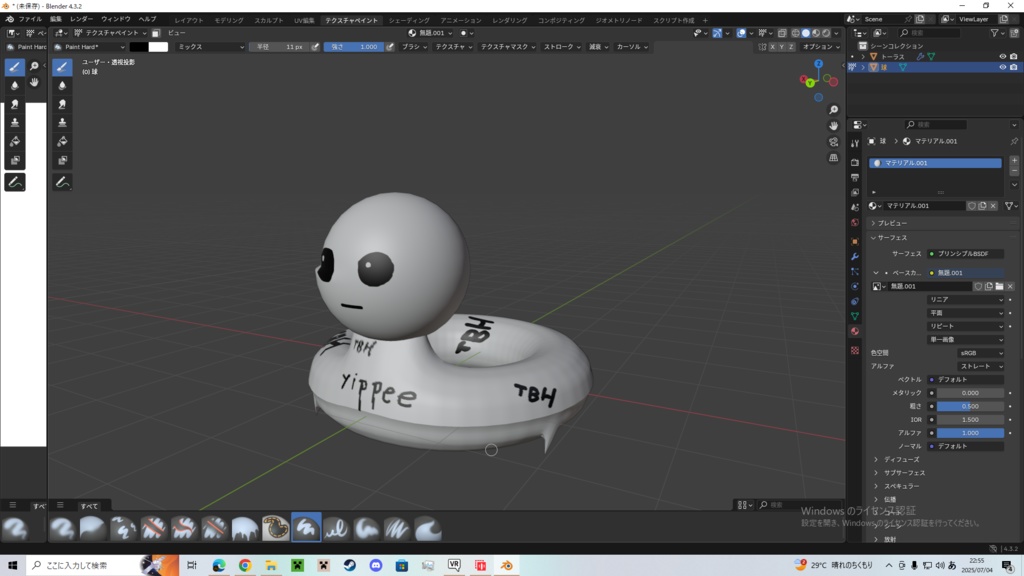Switch to the スカルプト workspace tab
Screen dimensions: 1024x576
point(268,20)
